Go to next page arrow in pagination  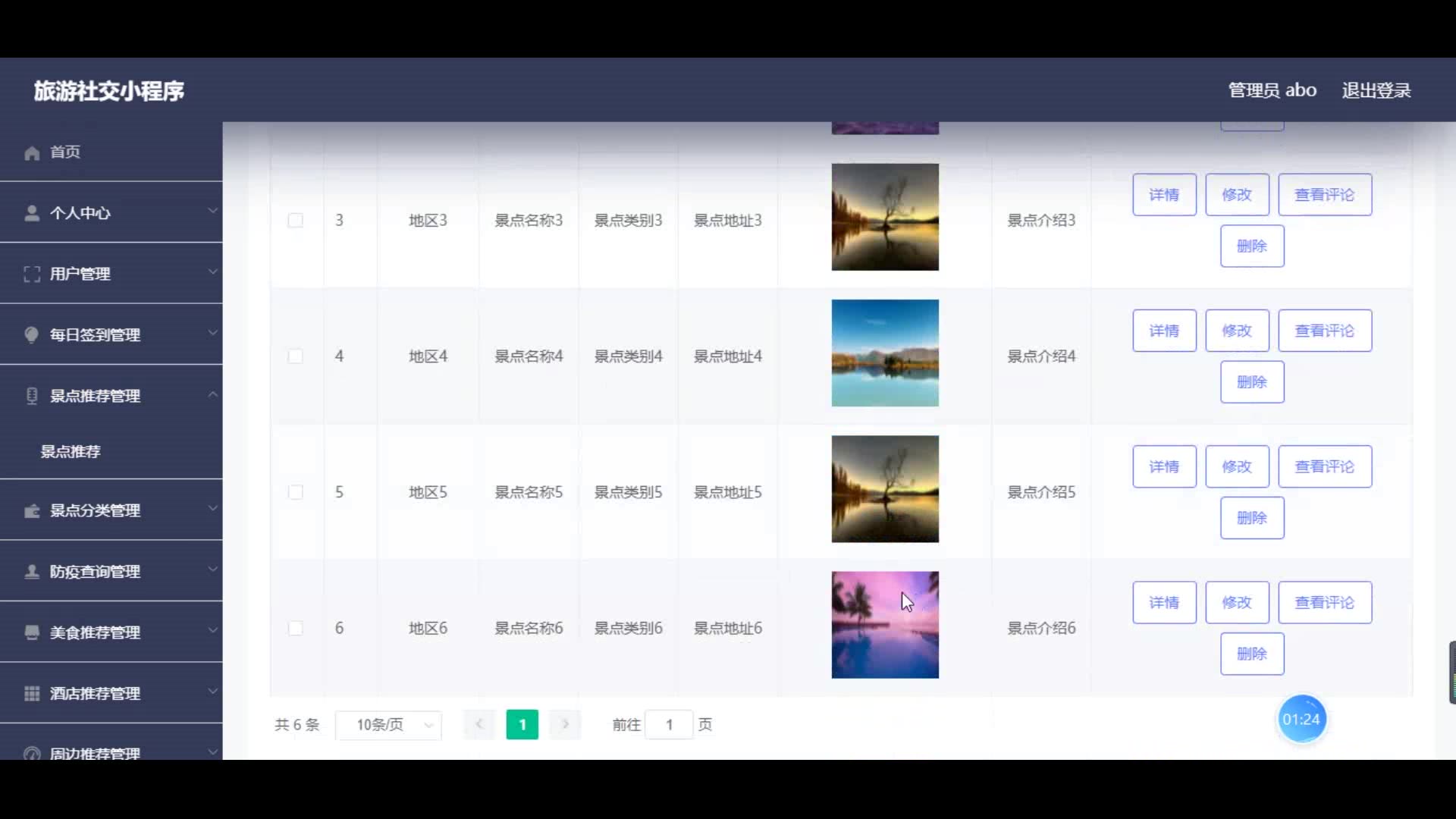tap(565, 724)
